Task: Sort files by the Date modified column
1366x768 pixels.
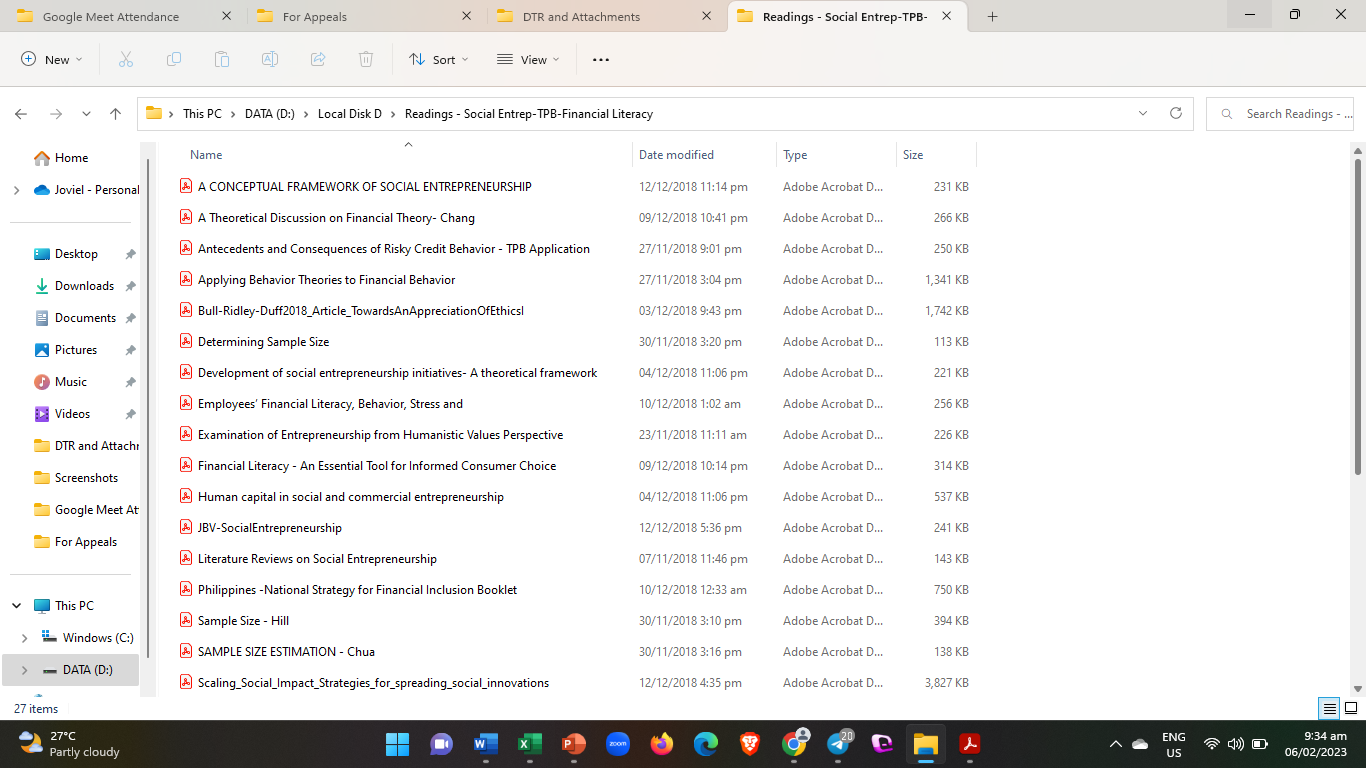Action: (677, 155)
